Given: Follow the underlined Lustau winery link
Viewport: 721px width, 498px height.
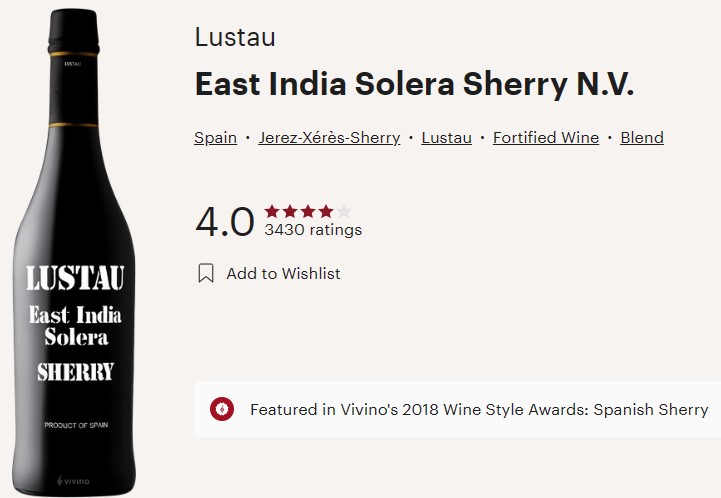Looking at the screenshot, I should 446,138.
